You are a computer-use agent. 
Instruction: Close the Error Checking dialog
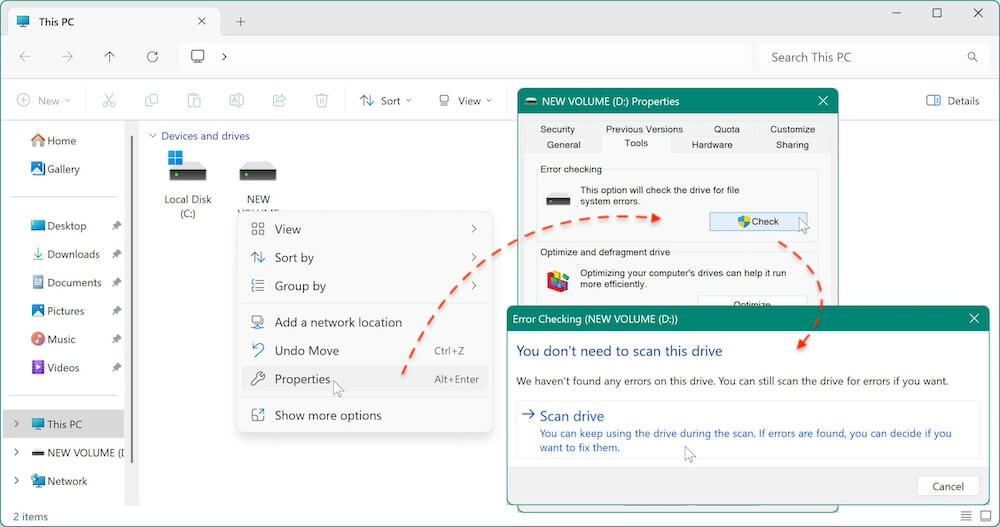pyautogui.click(x=974, y=318)
